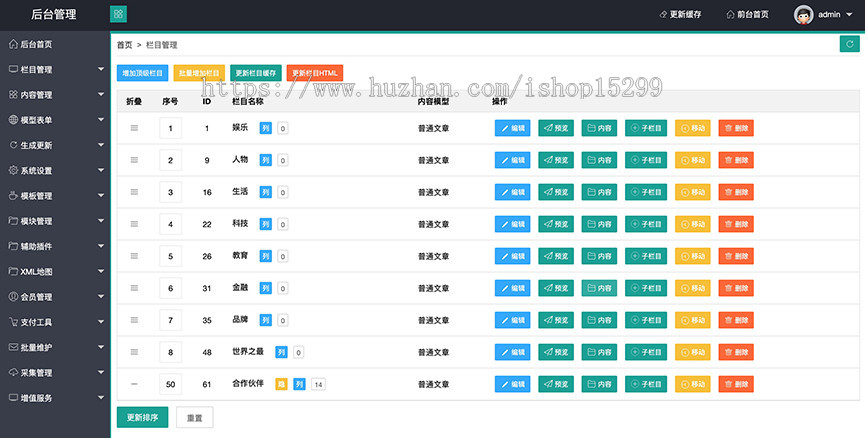Click the 批量维护 envelope icon
Viewport: 865px width, 438px height.
[x=13, y=347]
